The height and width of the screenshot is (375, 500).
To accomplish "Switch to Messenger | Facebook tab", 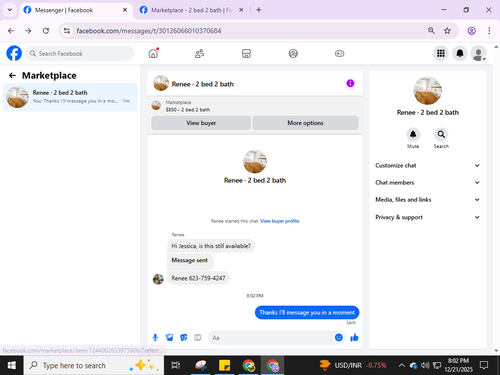I will pos(75,10).
